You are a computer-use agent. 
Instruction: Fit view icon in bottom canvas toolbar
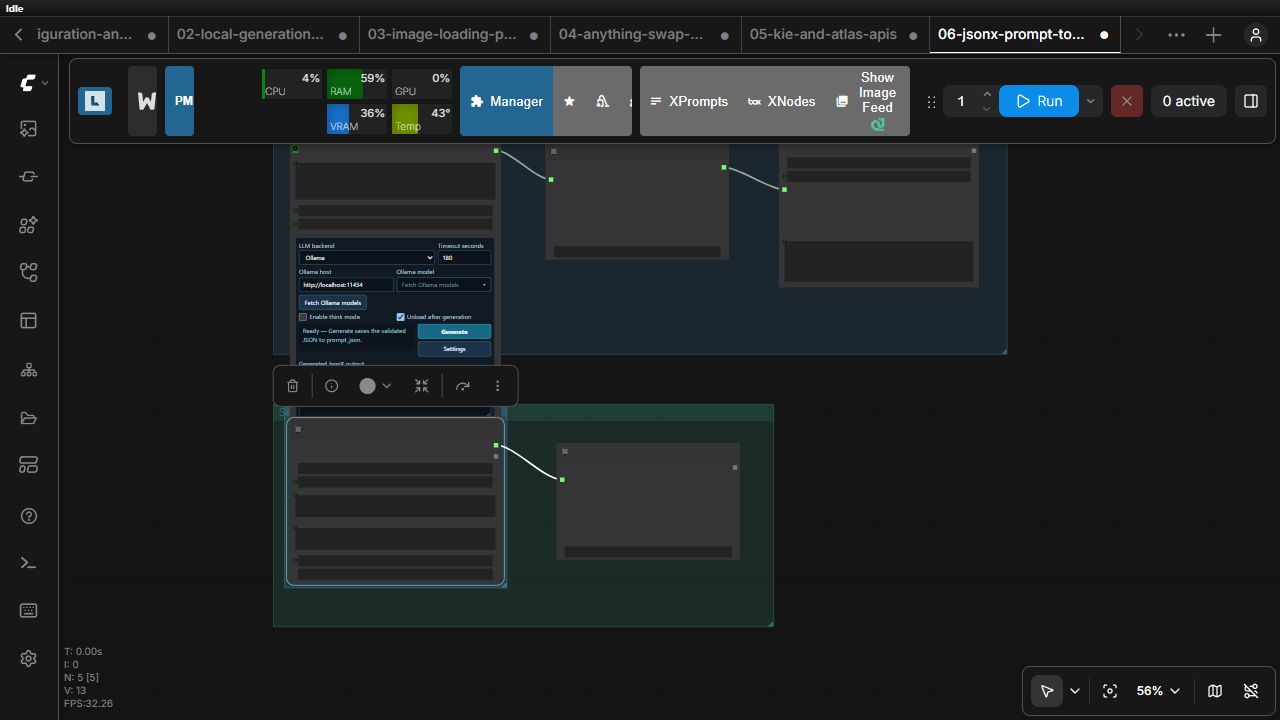pos(1109,691)
